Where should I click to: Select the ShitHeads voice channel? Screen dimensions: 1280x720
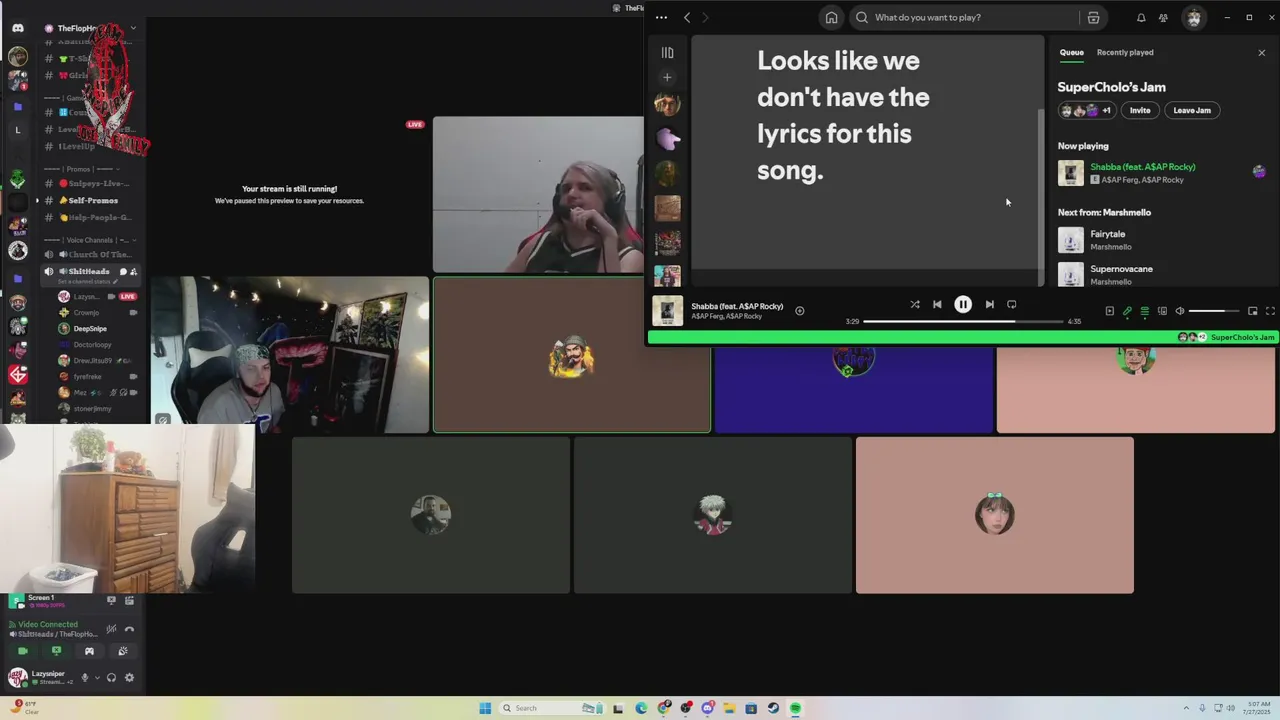click(x=88, y=271)
